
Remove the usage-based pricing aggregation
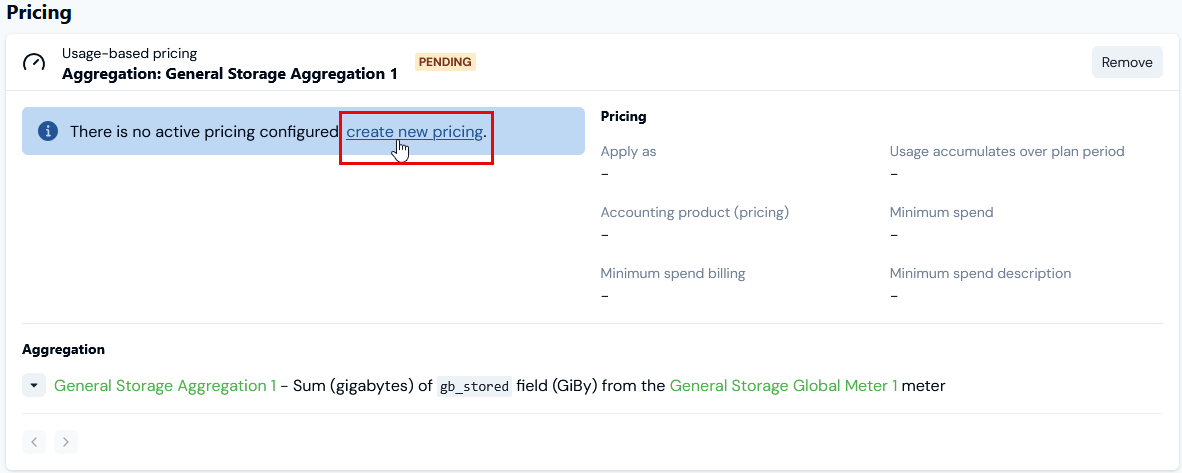click(x=1127, y=62)
